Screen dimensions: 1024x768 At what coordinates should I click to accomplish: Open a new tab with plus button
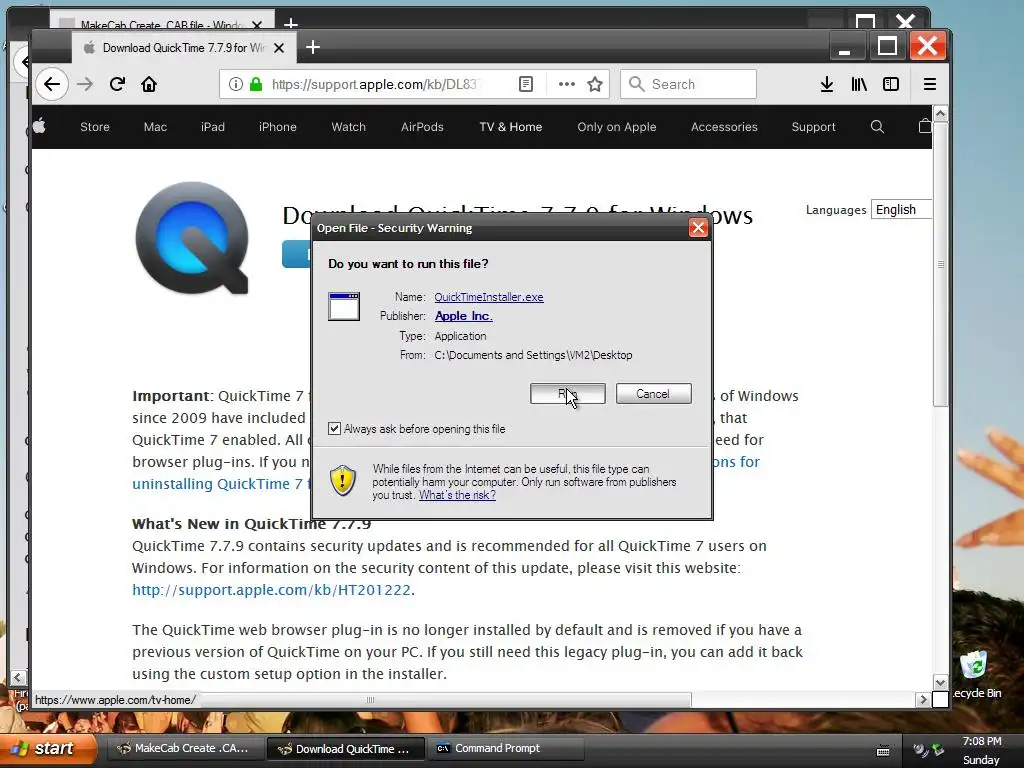click(x=313, y=47)
